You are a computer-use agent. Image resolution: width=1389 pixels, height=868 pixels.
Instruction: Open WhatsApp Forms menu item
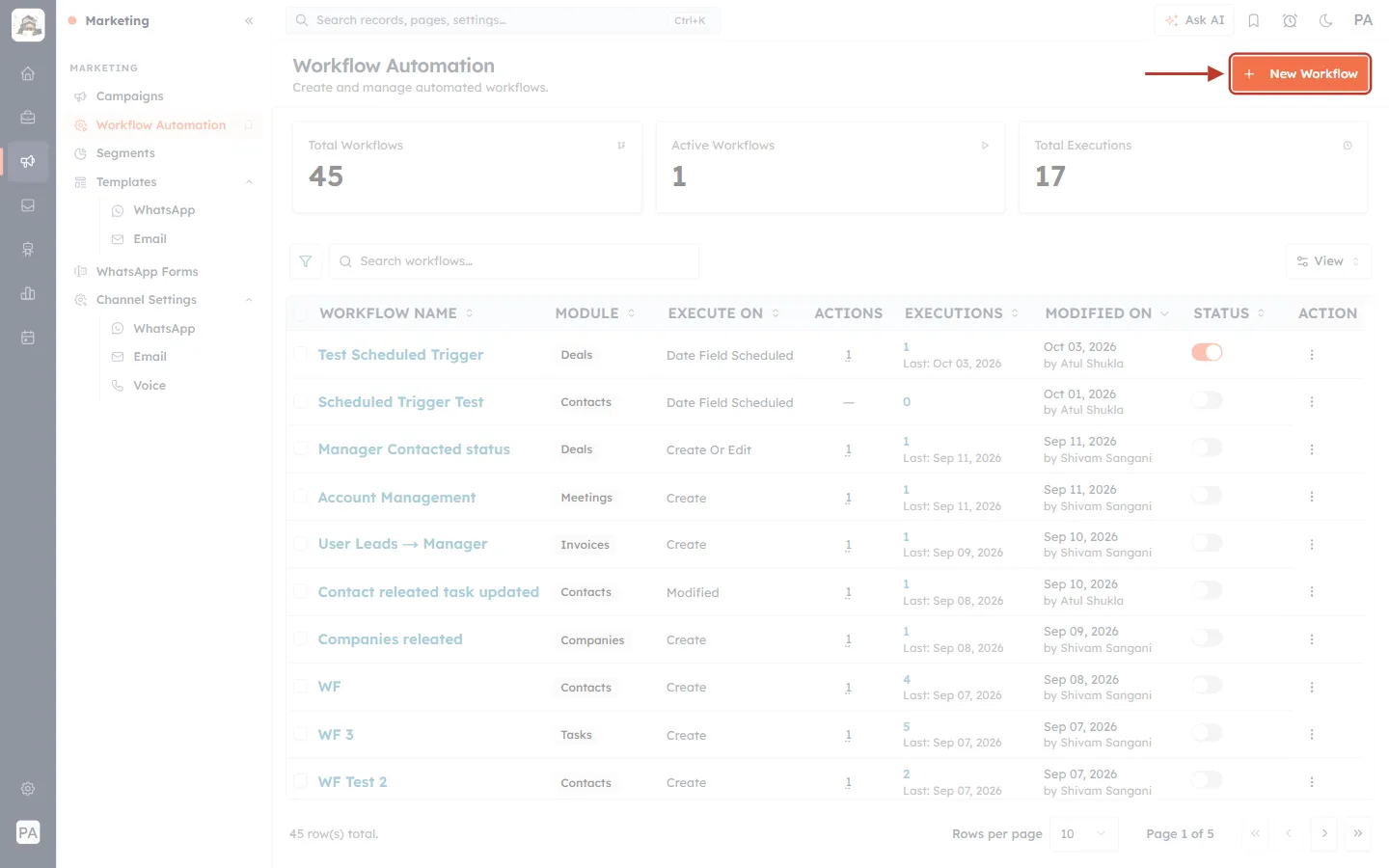point(147,272)
